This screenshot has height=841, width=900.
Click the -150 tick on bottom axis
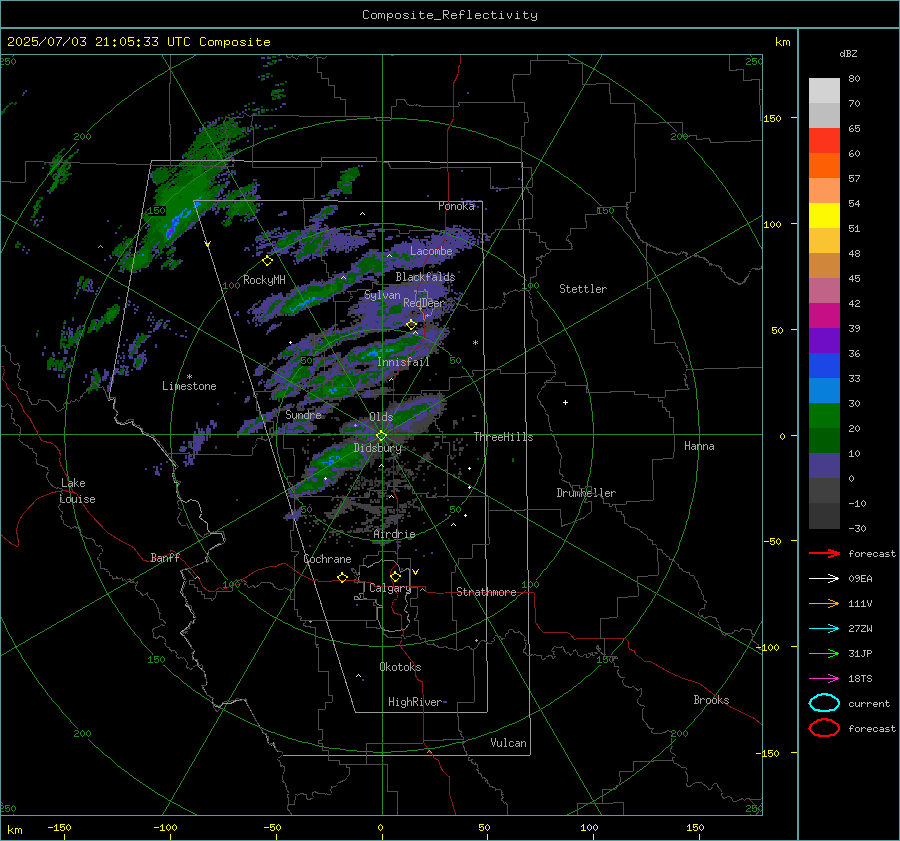pos(59,827)
